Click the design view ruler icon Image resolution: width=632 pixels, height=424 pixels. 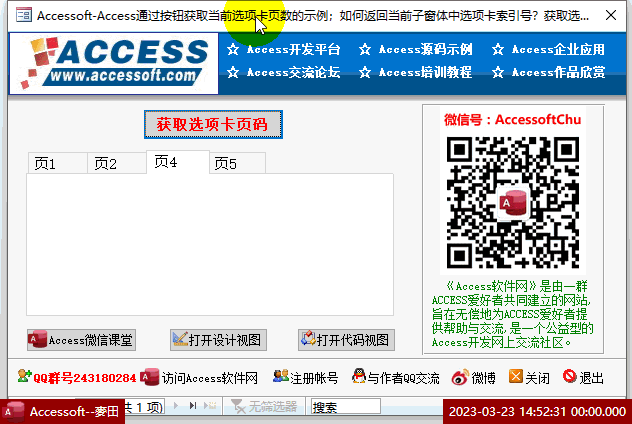(x=180, y=339)
